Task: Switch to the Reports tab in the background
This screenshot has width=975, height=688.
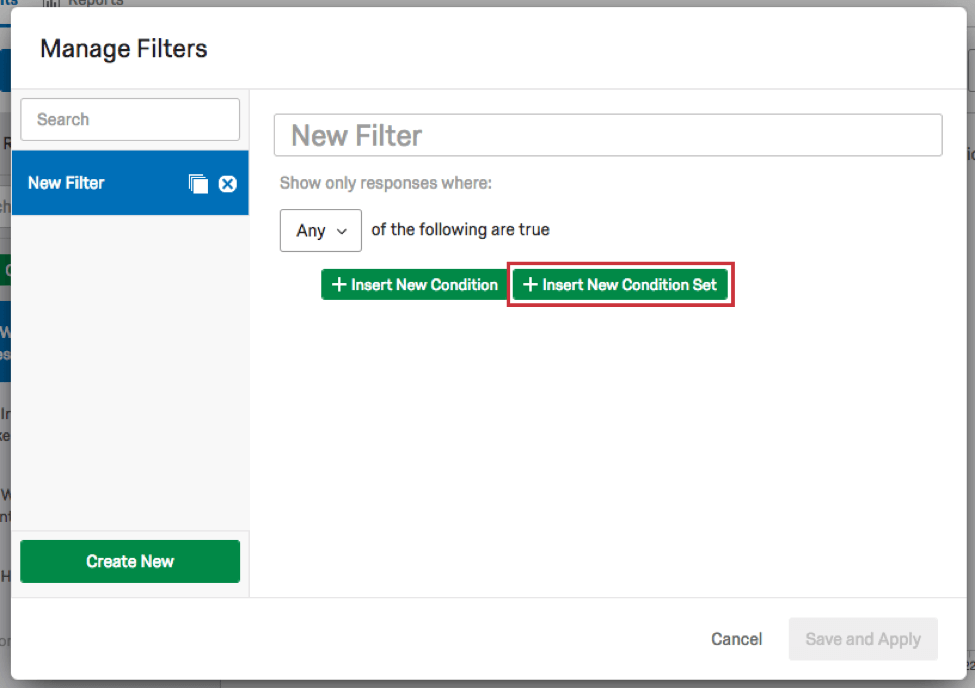Action: coord(80,4)
